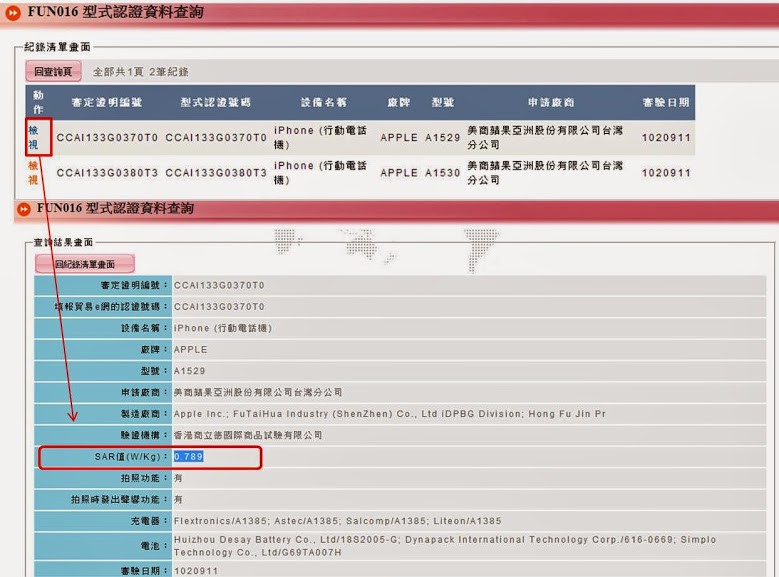Click the highlighted SAR value 0.789
Screen dimensions: 779x577
[188, 456]
